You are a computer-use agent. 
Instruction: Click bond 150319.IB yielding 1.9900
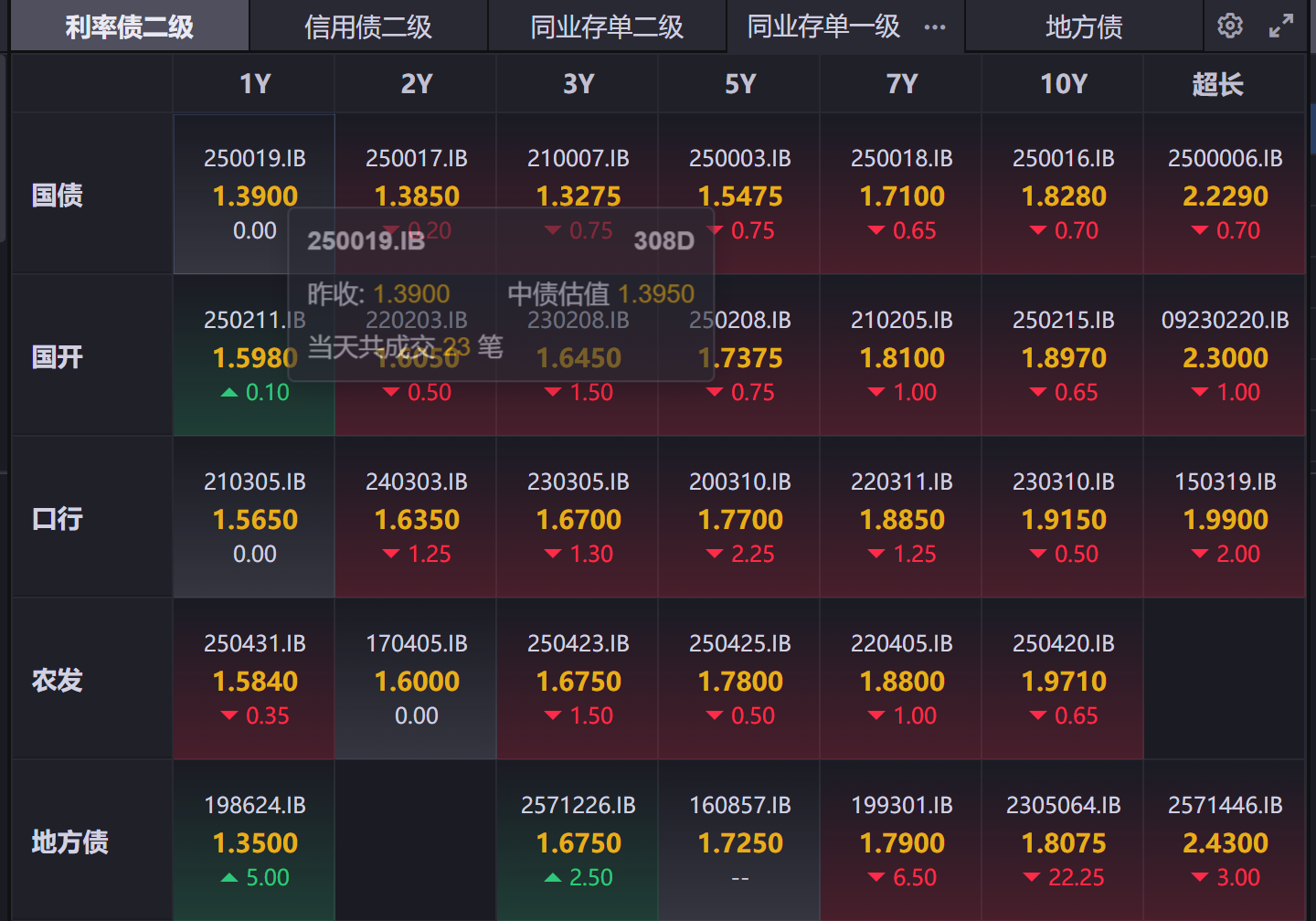coord(1225,518)
